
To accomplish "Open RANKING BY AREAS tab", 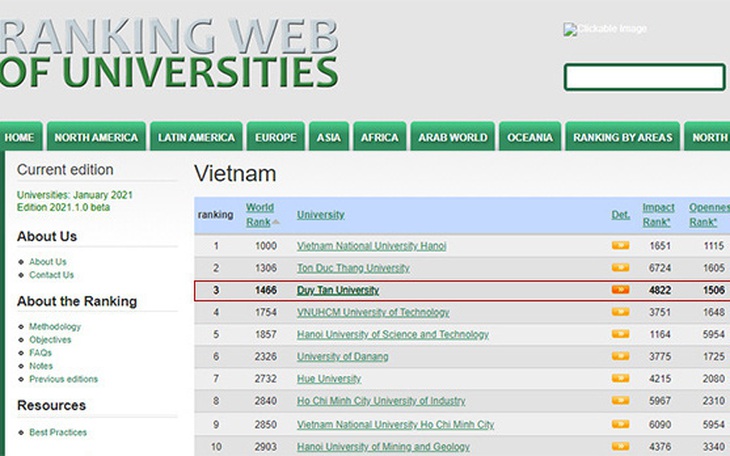I will click(623, 137).
